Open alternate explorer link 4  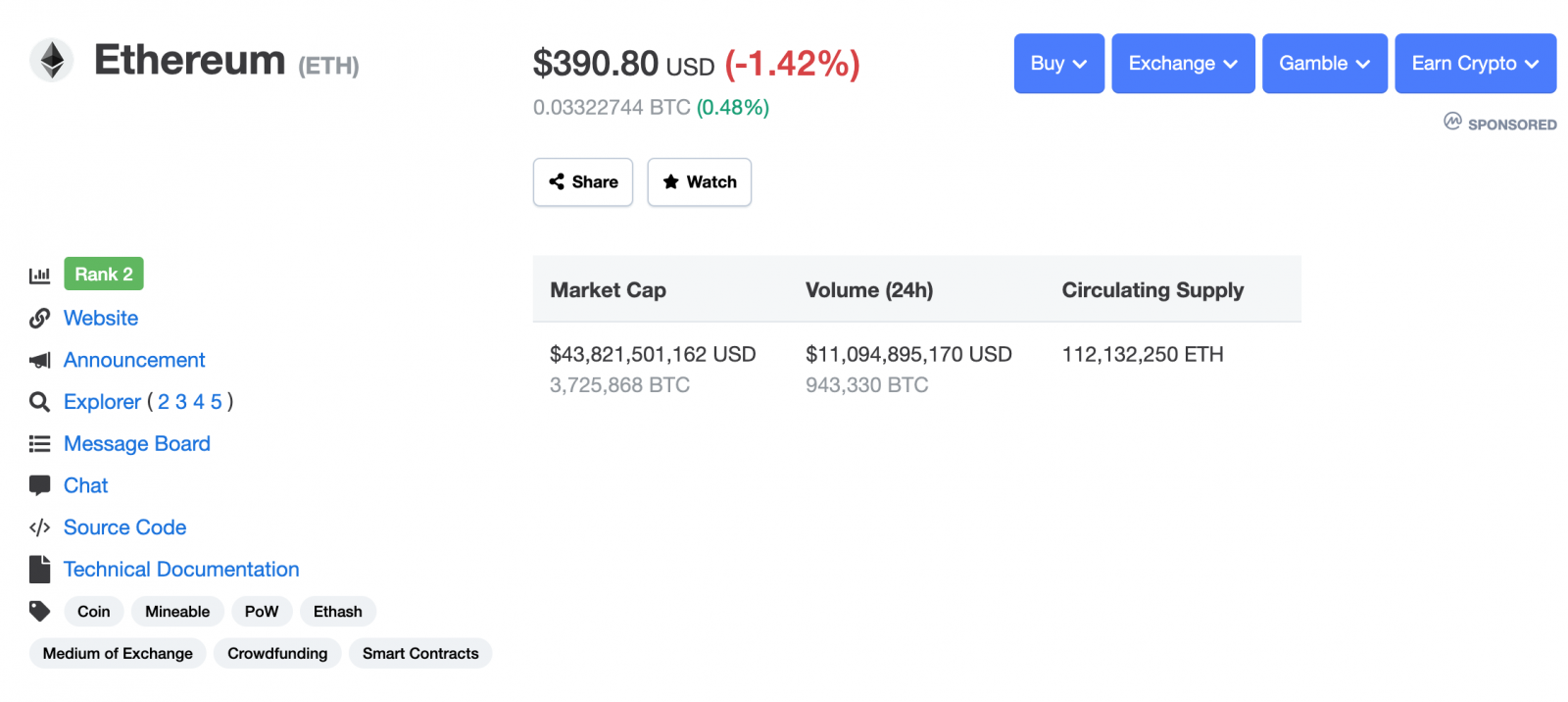tap(199, 402)
